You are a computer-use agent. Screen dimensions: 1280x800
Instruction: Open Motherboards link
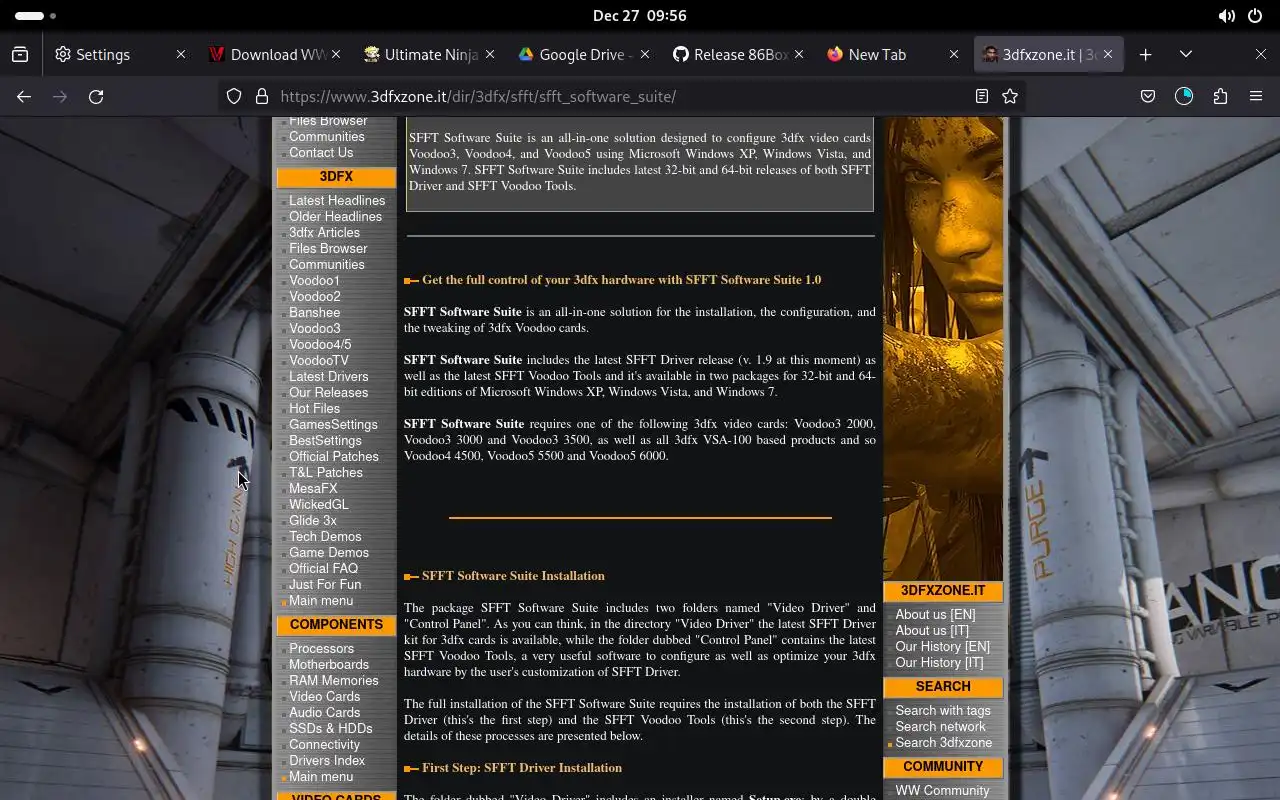point(329,665)
